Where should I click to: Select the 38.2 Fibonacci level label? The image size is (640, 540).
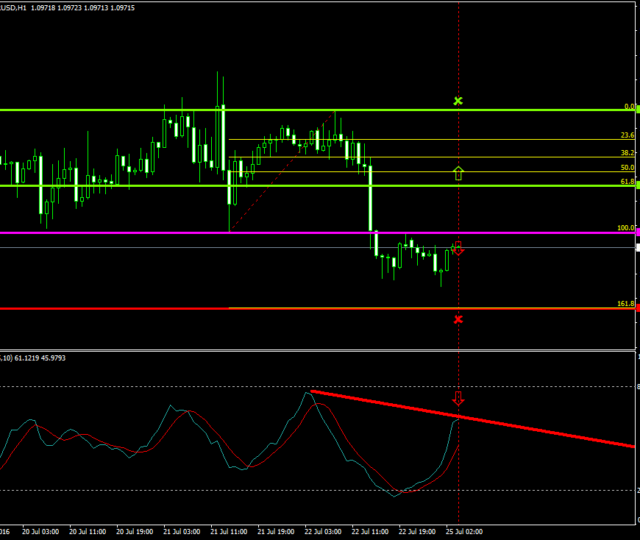click(x=627, y=152)
